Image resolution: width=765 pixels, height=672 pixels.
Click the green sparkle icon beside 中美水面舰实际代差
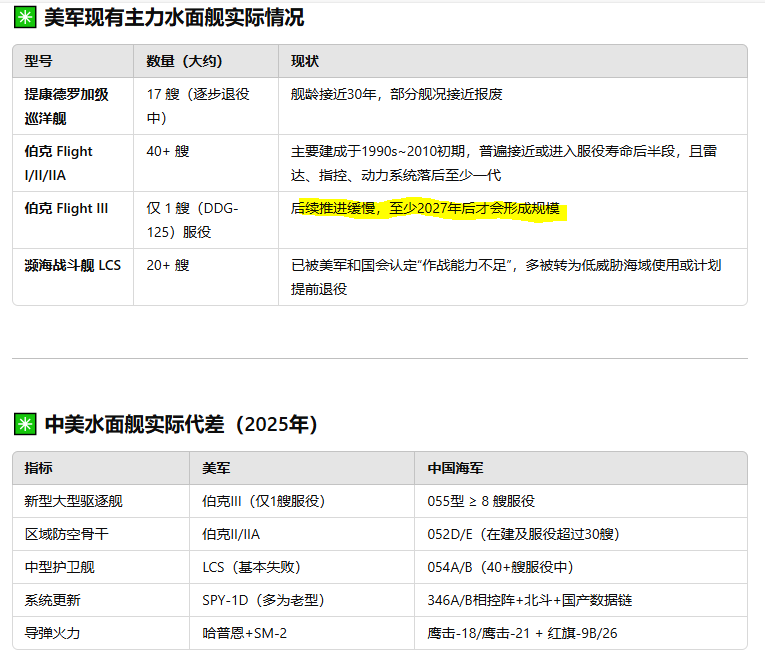point(24,424)
